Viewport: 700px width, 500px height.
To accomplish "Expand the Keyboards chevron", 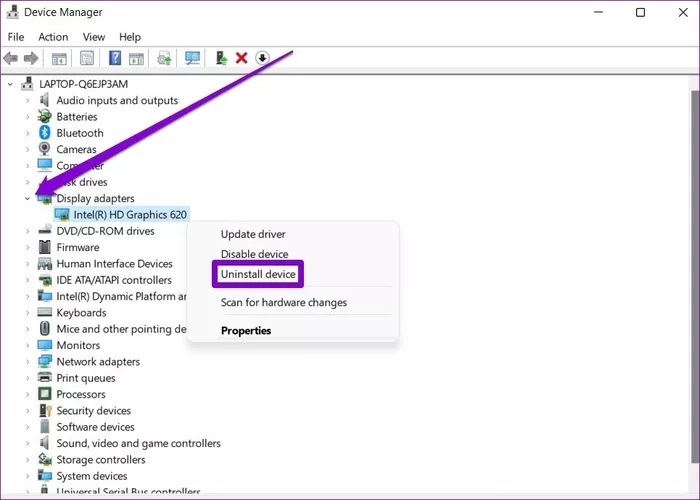I will [x=27, y=312].
